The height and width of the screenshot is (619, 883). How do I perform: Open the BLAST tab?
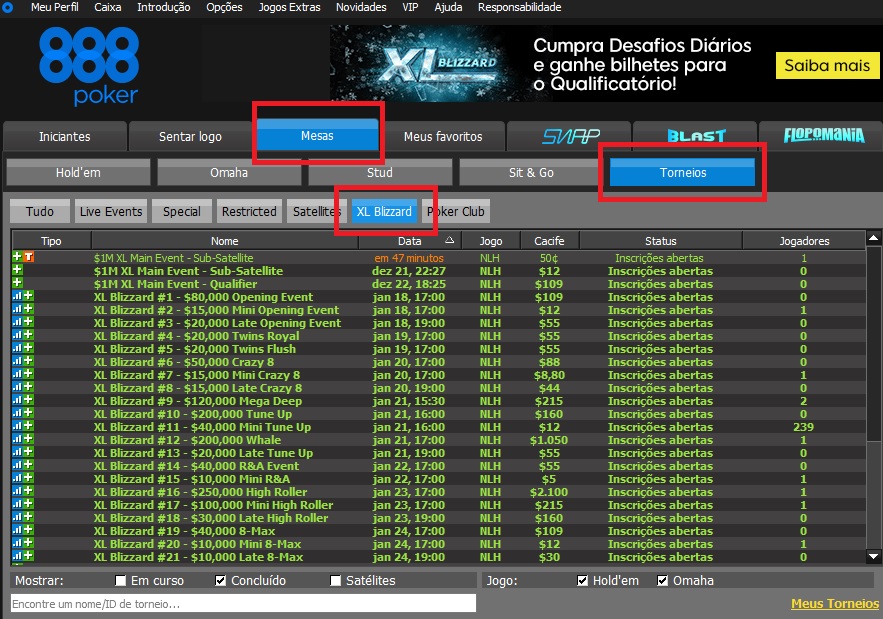pos(695,136)
